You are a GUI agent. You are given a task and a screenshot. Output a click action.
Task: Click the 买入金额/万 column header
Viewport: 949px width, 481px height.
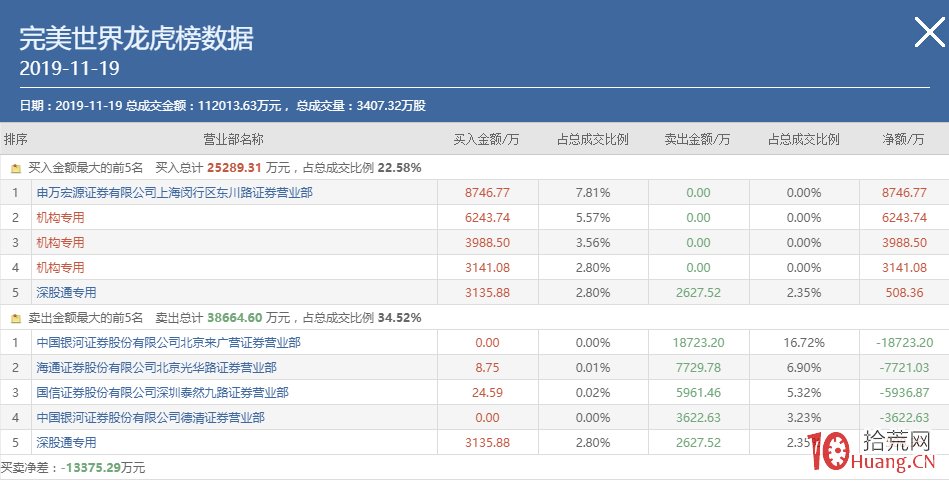(x=487, y=139)
